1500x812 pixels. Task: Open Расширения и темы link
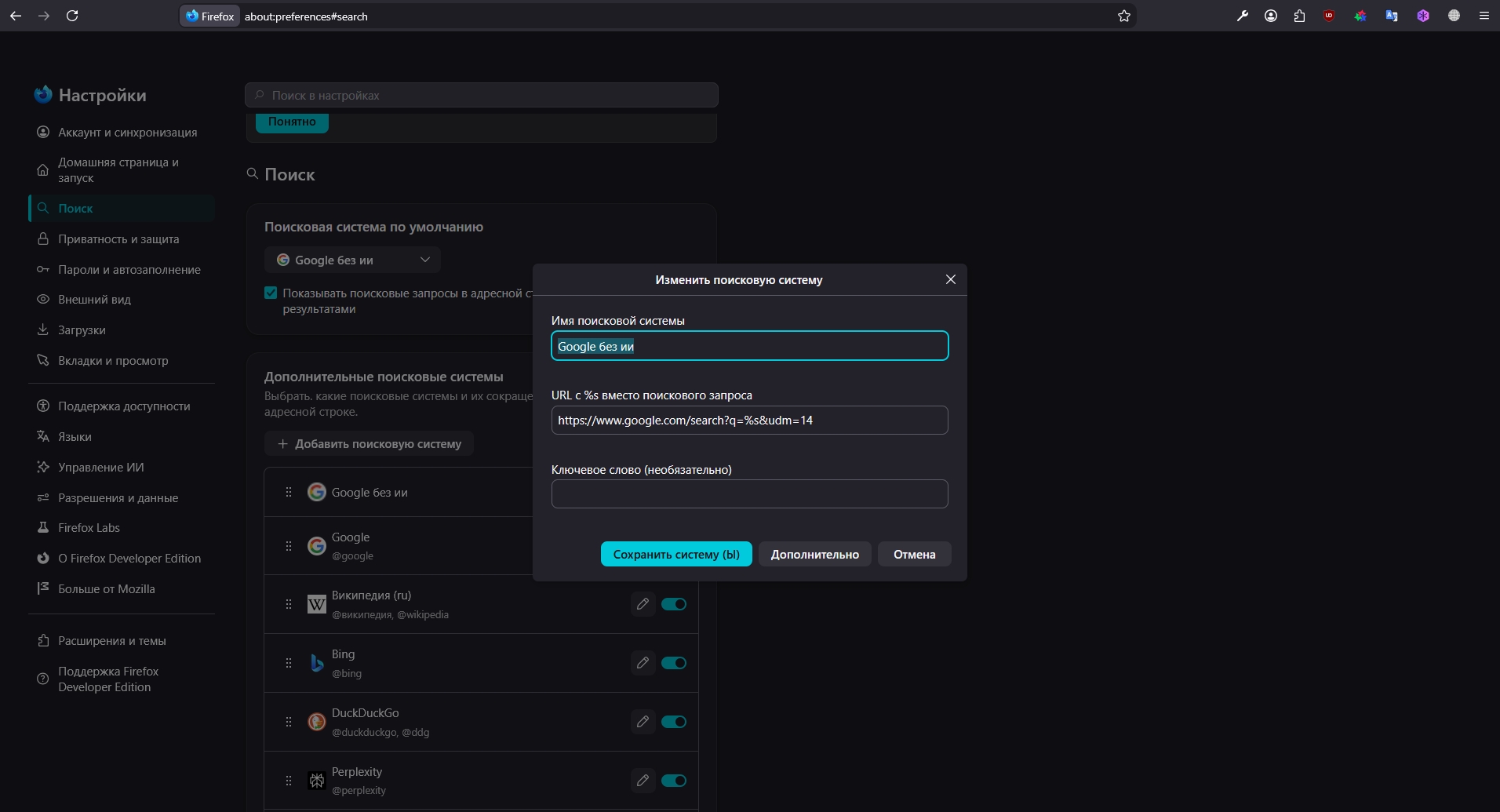click(x=122, y=640)
